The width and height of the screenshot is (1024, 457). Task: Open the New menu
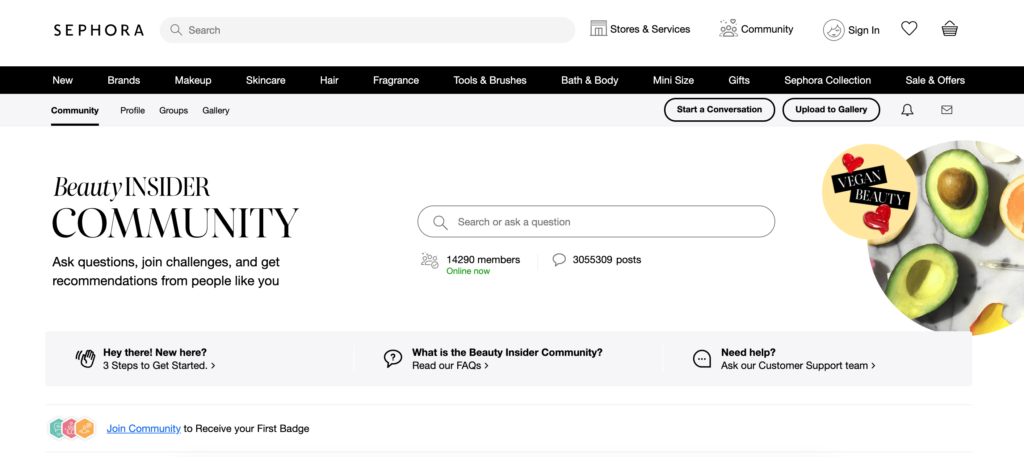63,80
